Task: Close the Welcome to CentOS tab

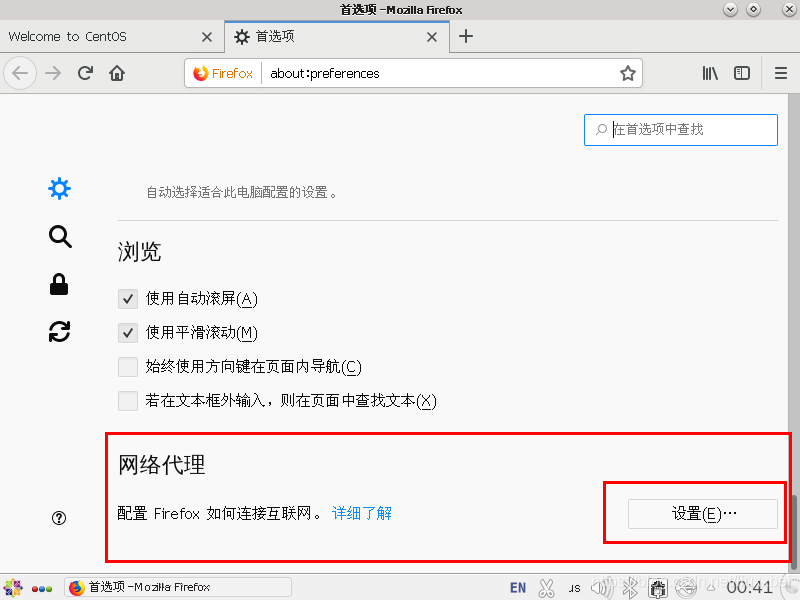Action: 207,37
